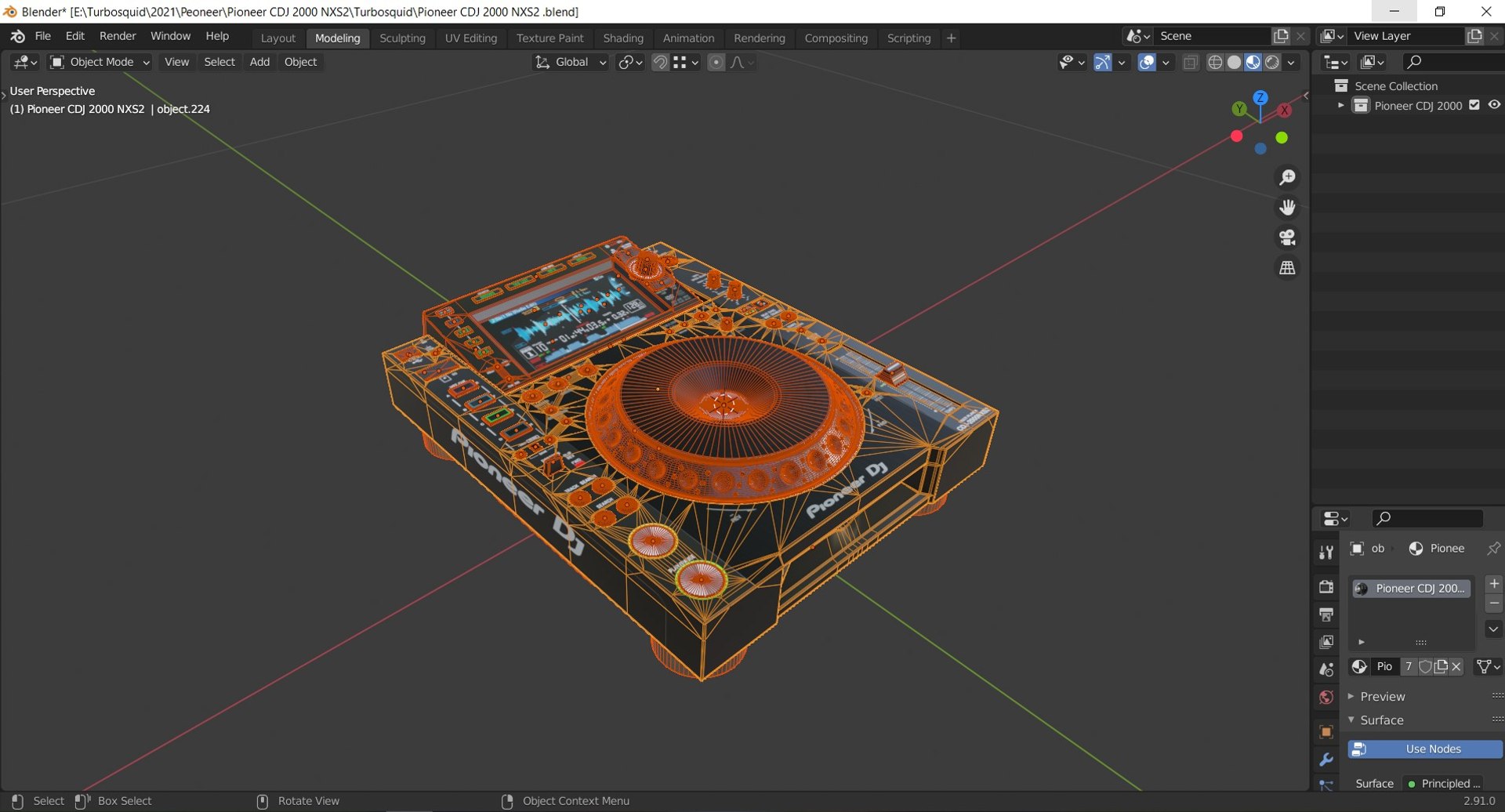
Task: Hide Pioneer CDJ 2000 collection eye icon
Action: pos(1494,105)
